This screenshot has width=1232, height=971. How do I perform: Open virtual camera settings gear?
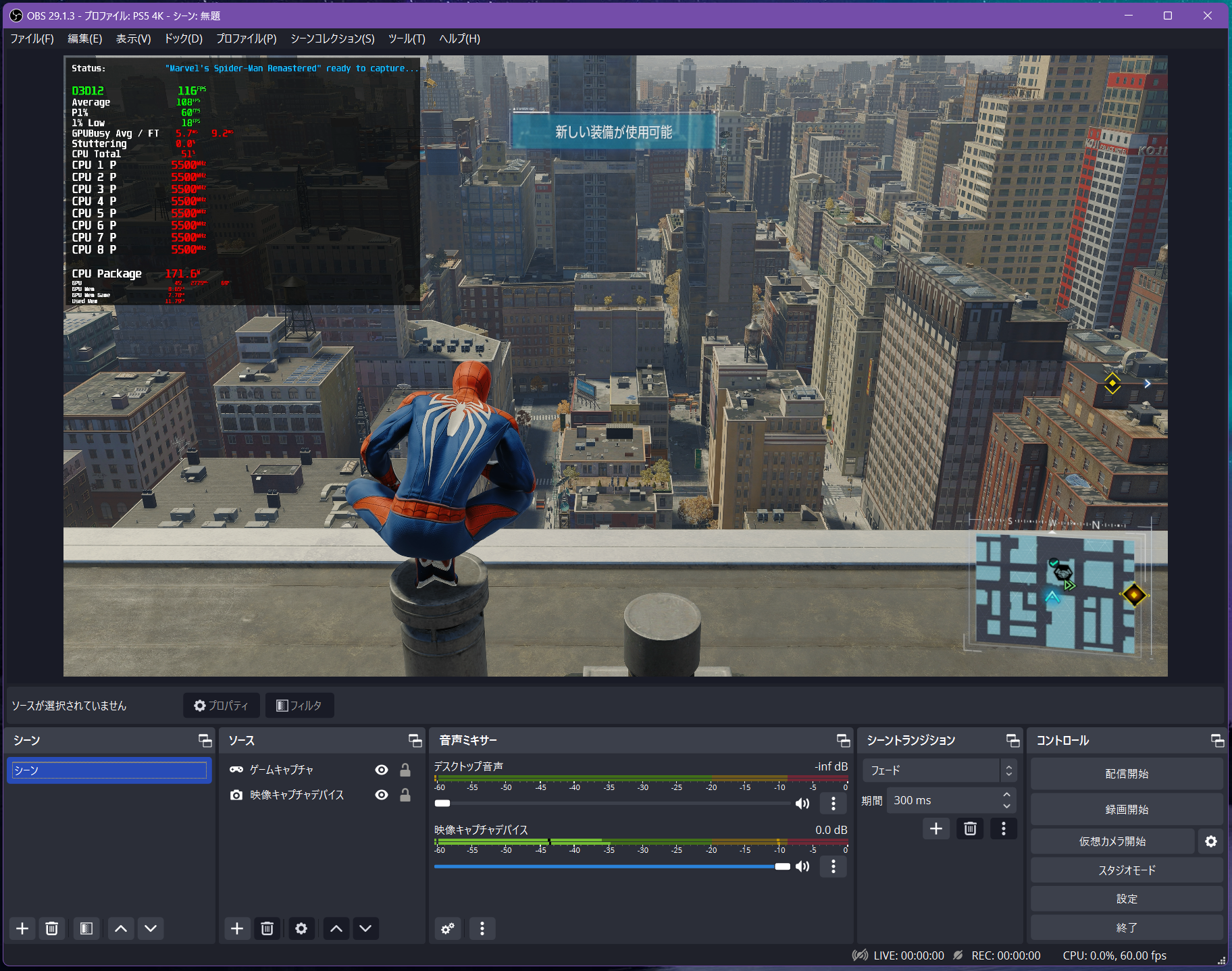[1210, 841]
